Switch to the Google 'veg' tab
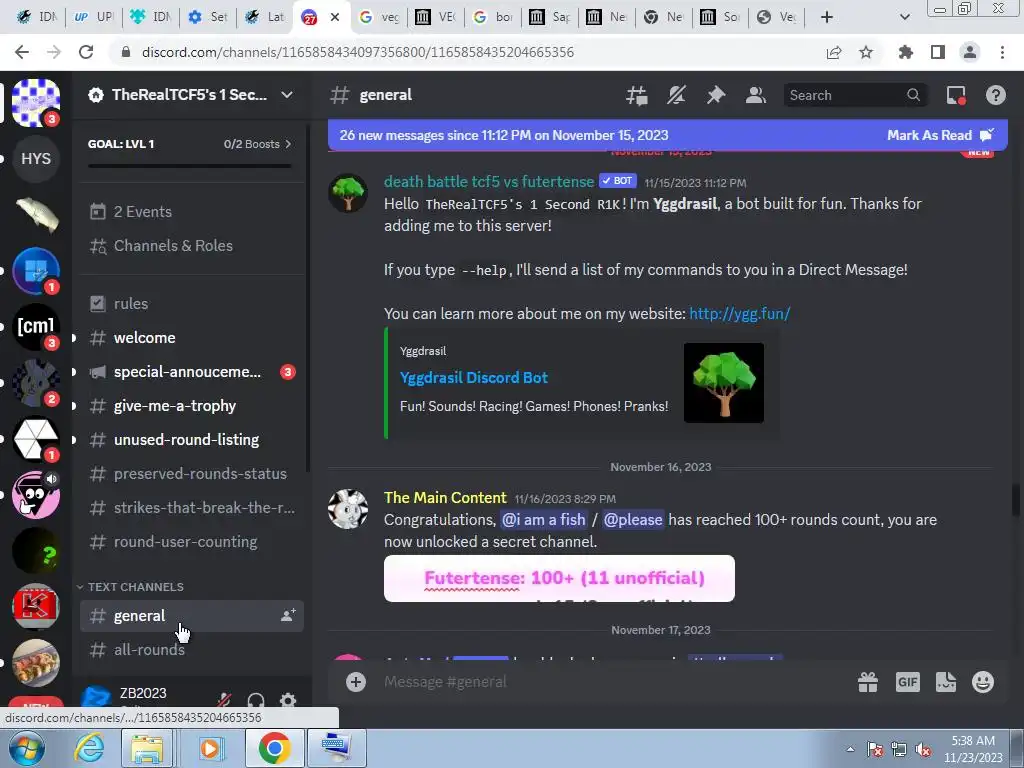The width and height of the screenshot is (1024, 768). [x=379, y=17]
